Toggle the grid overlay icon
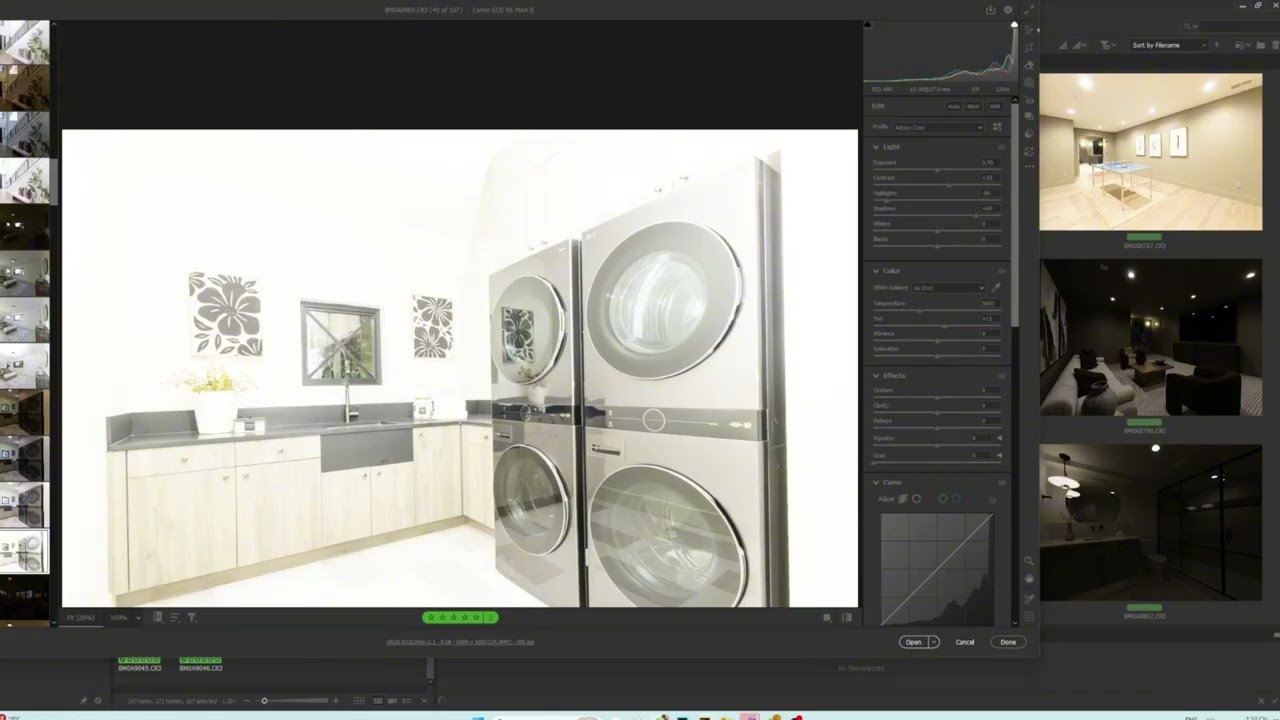 1029,616
